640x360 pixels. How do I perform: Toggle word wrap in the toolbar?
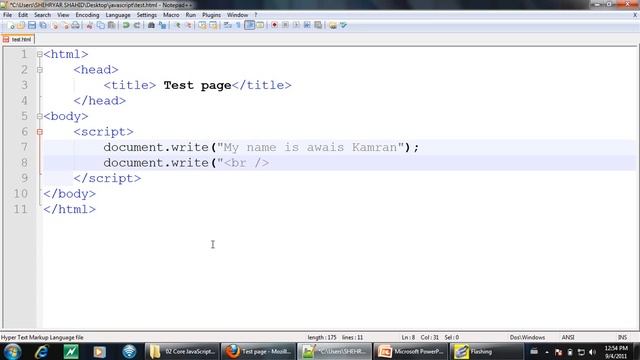228,25
